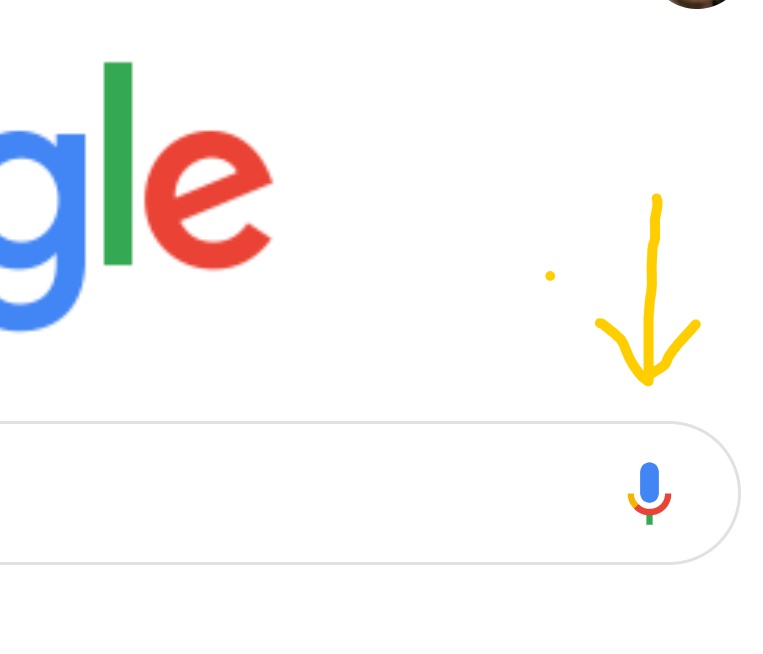Click the green letter l in logo
The height and width of the screenshot is (654, 763).
pyautogui.click(x=118, y=164)
